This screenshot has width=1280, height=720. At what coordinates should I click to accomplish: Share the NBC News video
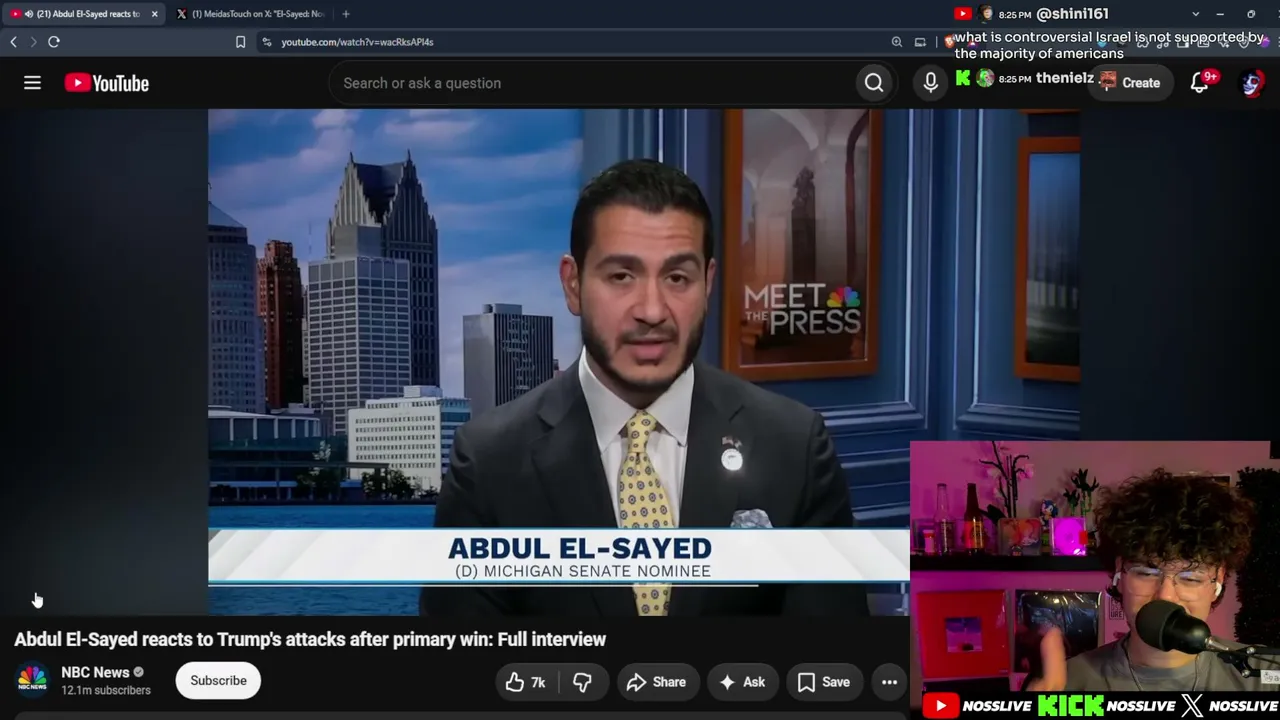tap(656, 682)
